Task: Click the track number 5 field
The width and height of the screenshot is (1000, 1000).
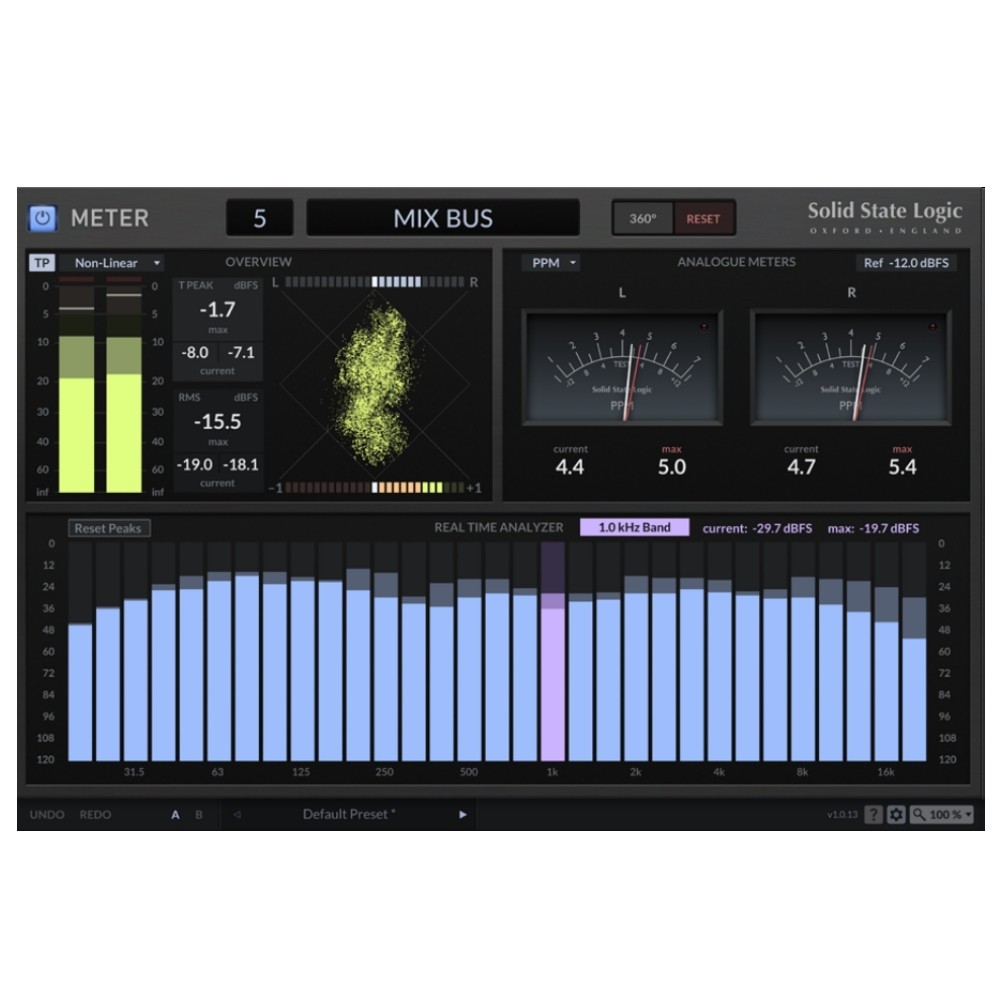Action: click(x=260, y=218)
